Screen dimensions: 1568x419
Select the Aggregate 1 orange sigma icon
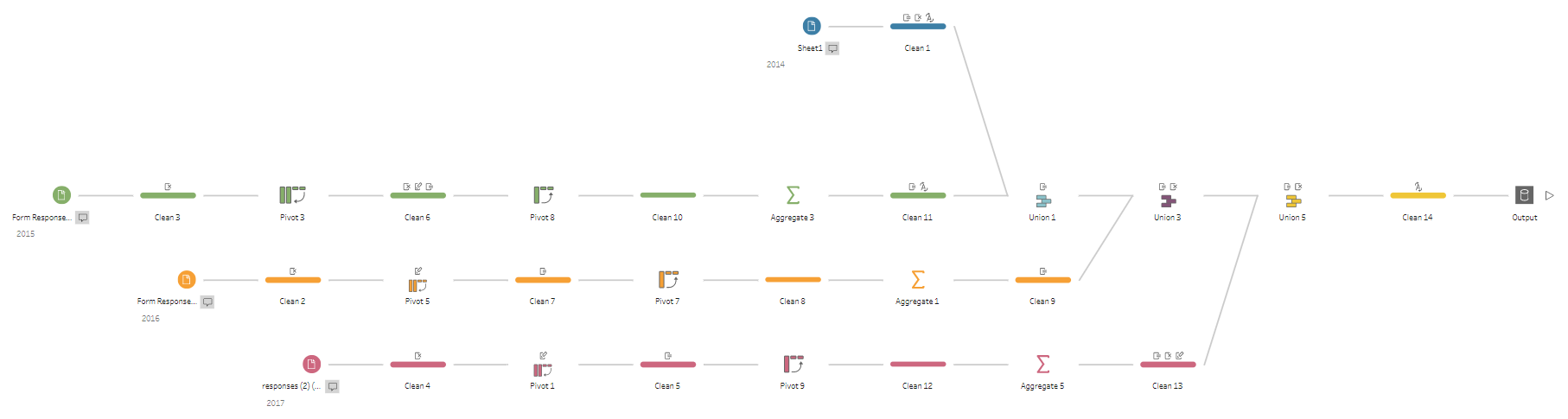point(918,280)
